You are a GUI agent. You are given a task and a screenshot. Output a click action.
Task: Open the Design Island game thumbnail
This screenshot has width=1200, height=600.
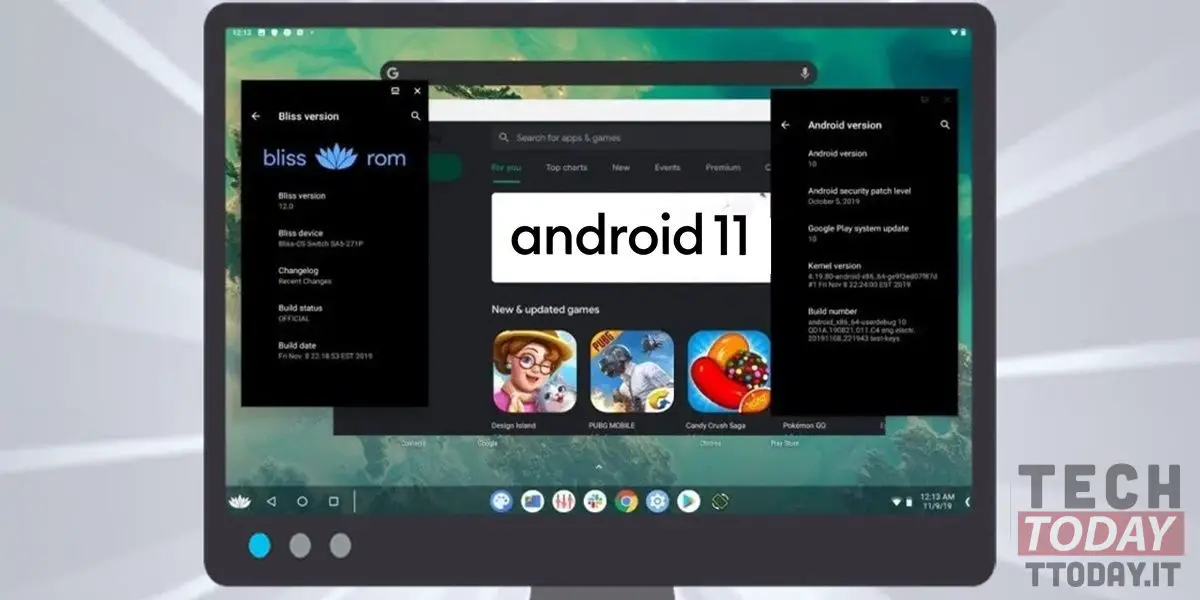coord(534,371)
